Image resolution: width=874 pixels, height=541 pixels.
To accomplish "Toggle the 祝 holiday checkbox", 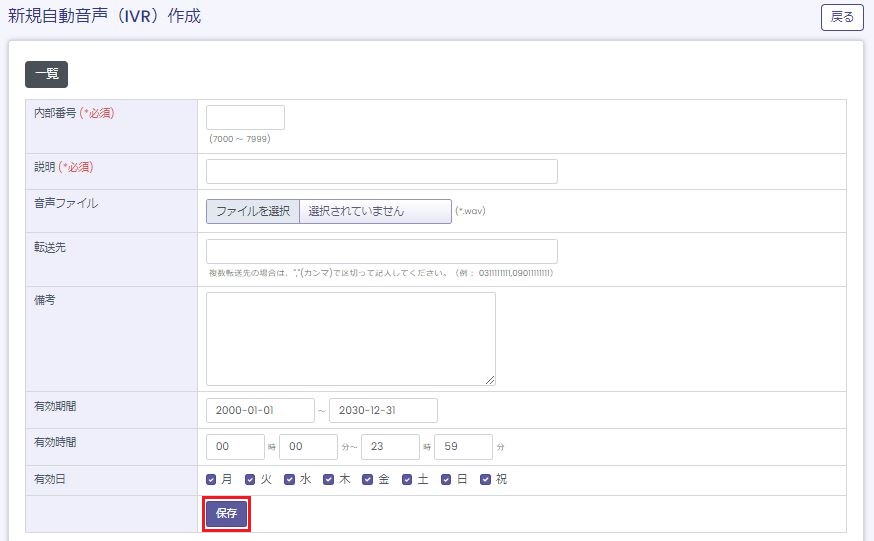I will click(x=486, y=480).
